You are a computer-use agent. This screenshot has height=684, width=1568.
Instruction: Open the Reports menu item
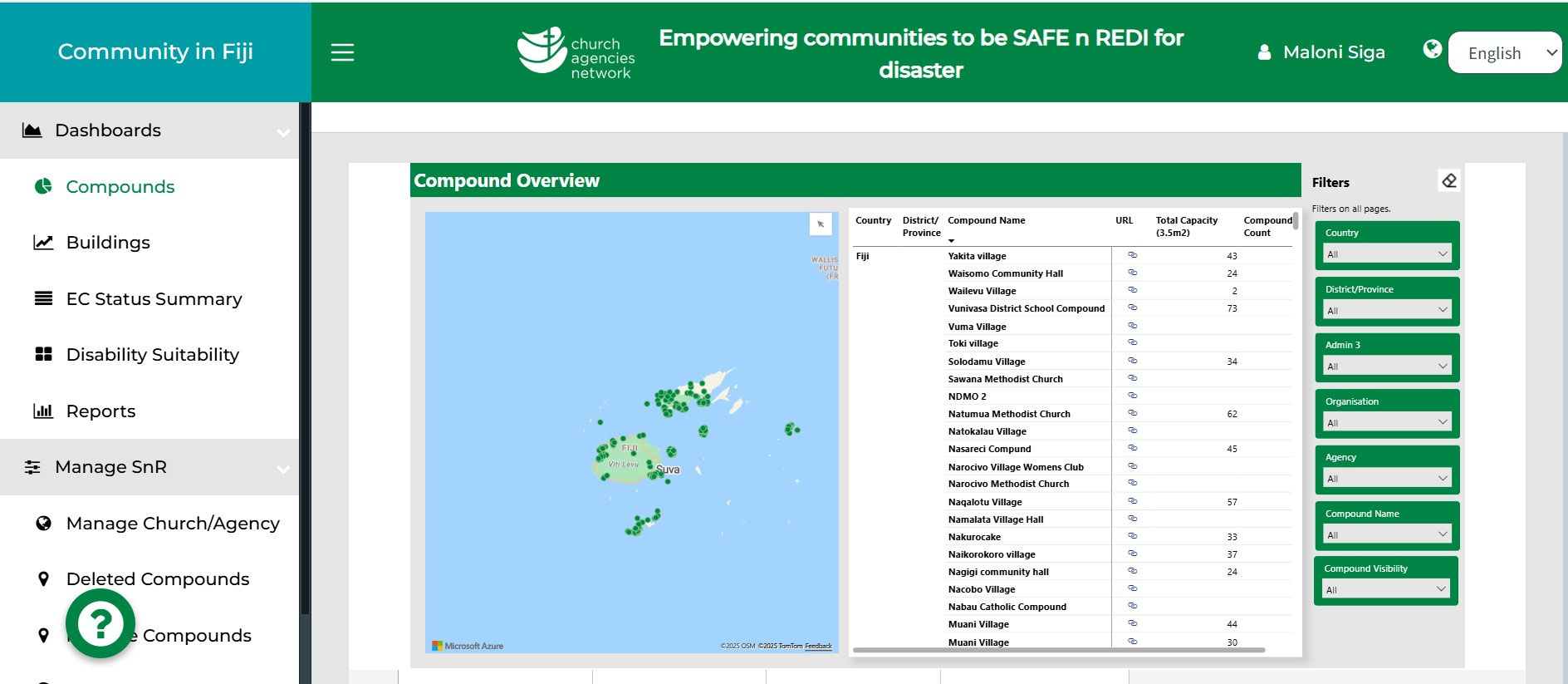pos(100,411)
